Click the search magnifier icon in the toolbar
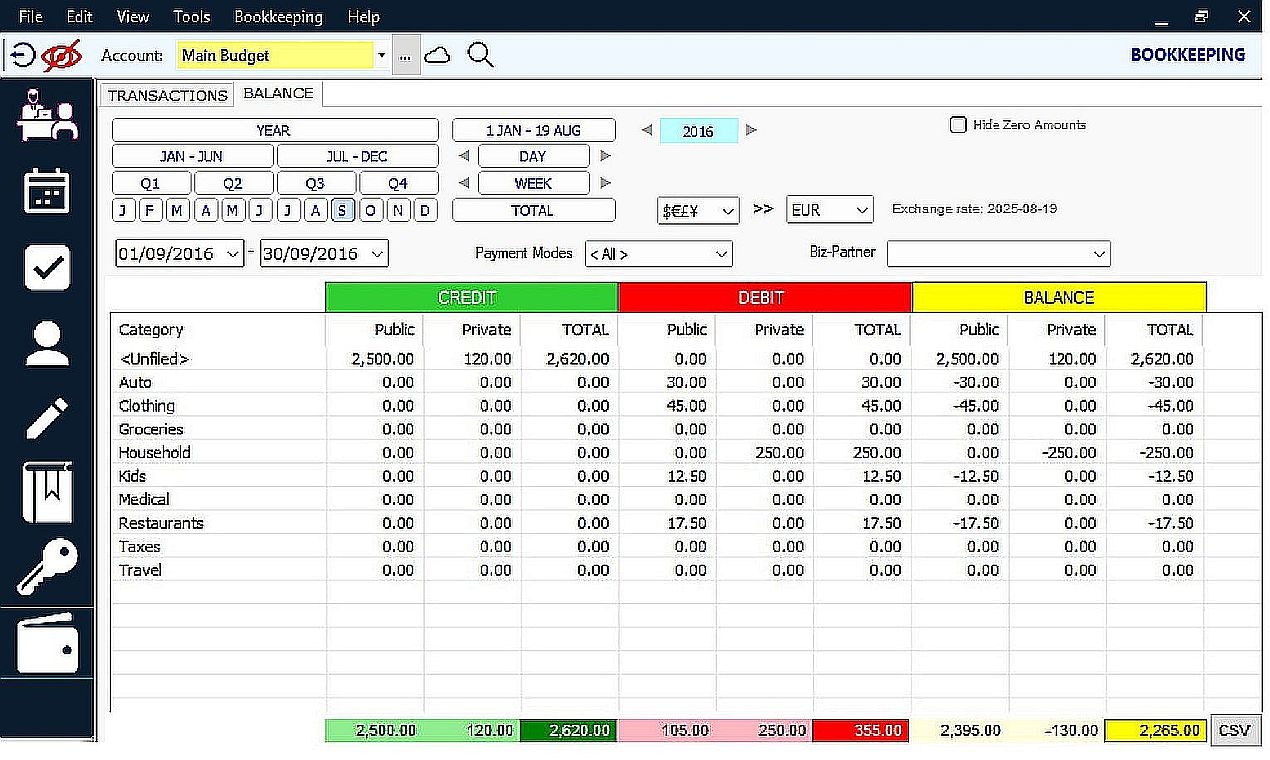1270x760 pixels. point(480,56)
